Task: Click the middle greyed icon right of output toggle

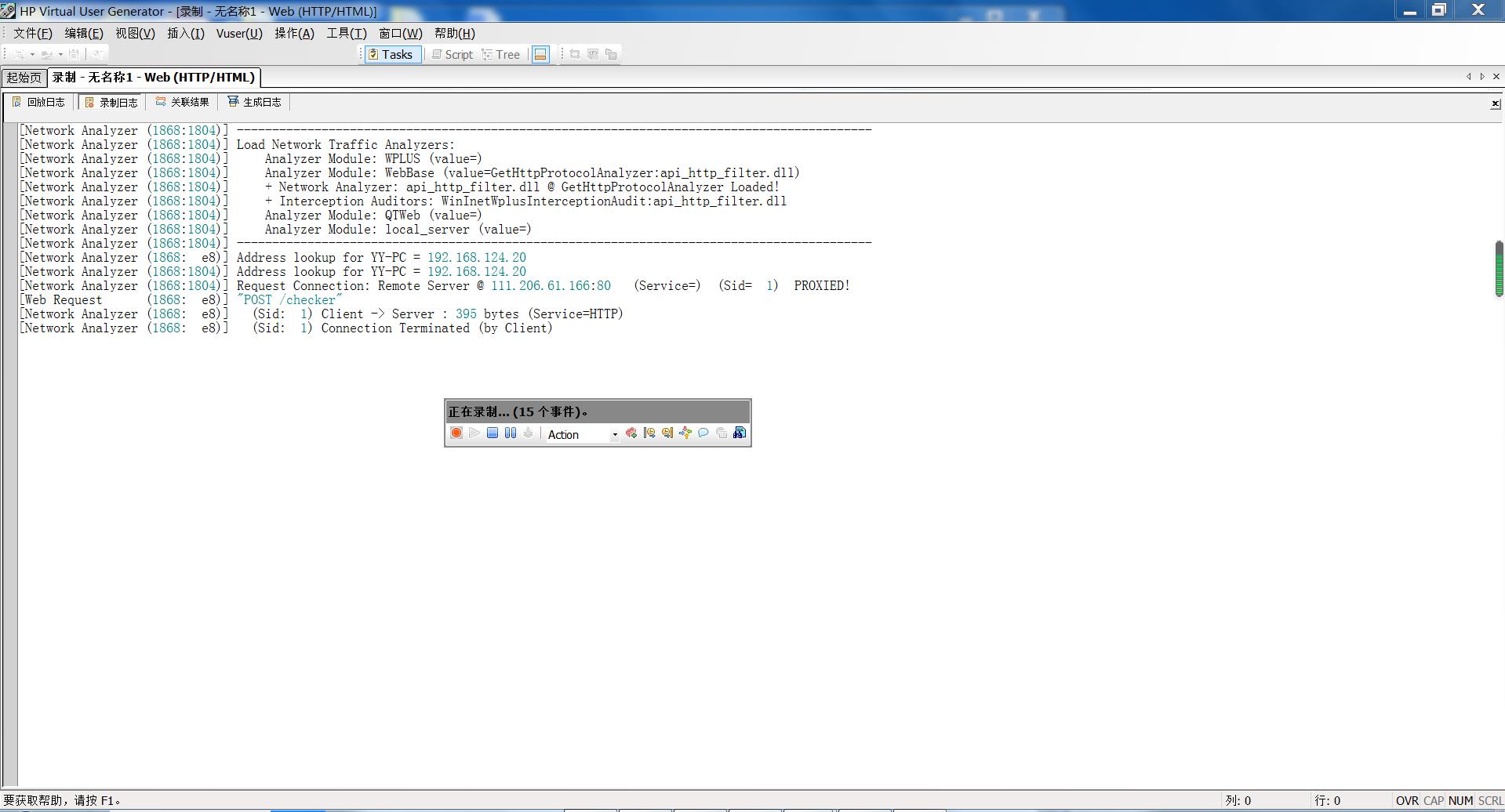Action: click(593, 54)
